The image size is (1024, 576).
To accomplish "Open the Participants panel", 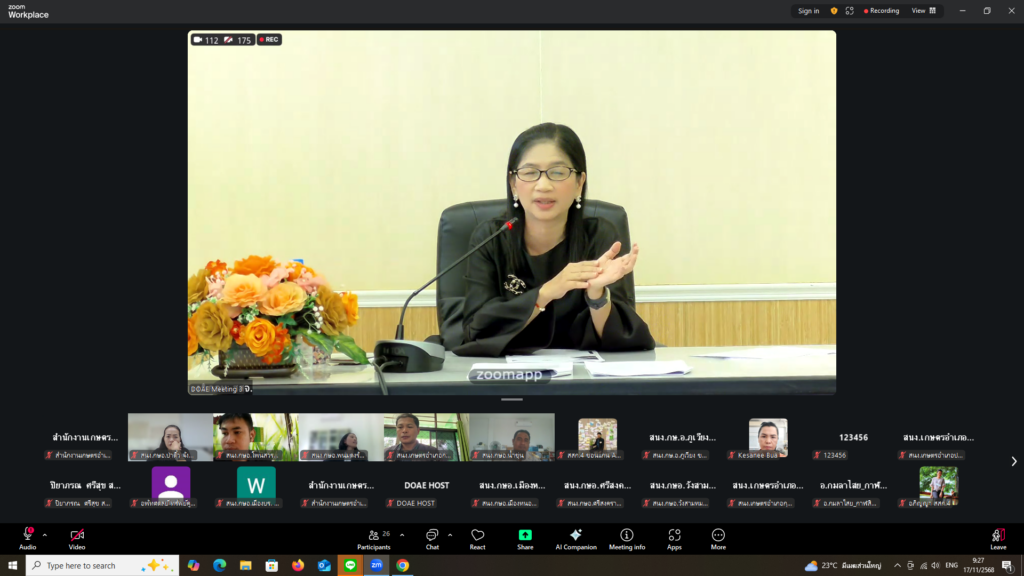I will (x=374, y=537).
